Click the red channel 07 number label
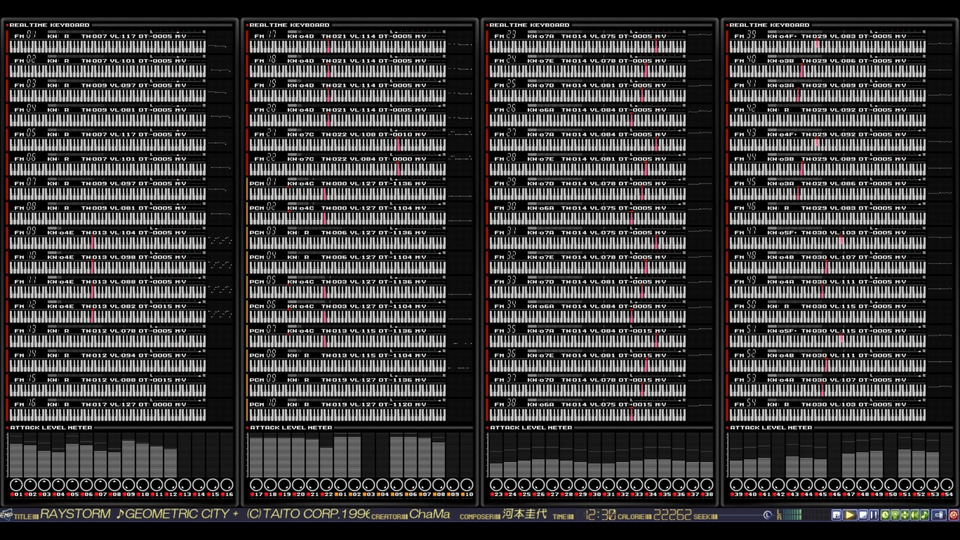Image resolution: width=960 pixels, height=540 pixels. point(100,494)
